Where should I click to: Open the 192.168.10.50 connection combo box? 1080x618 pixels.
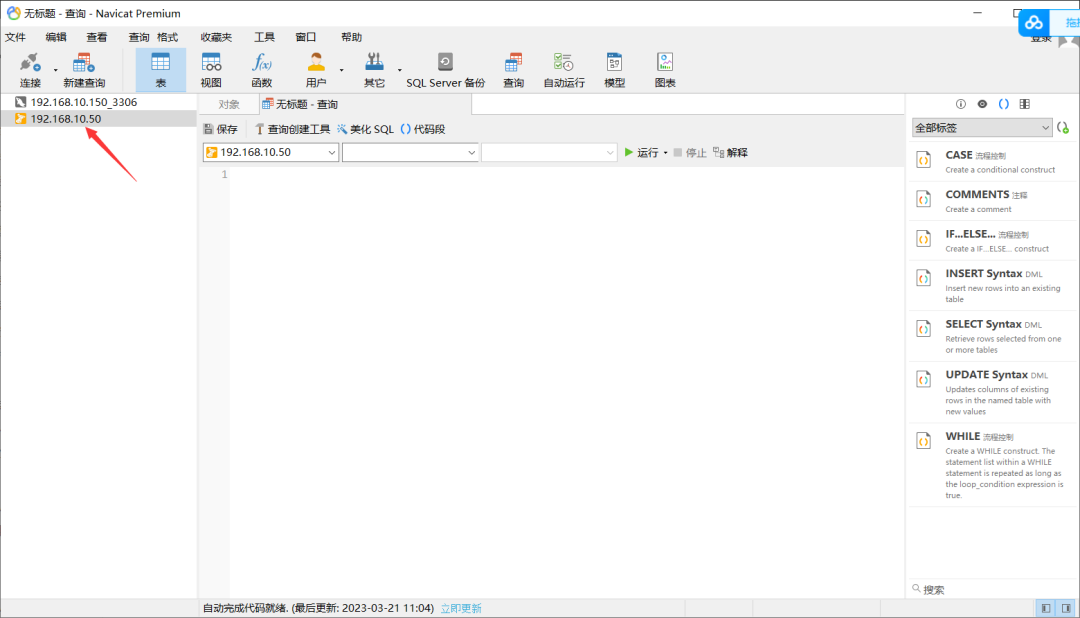pos(271,152)
